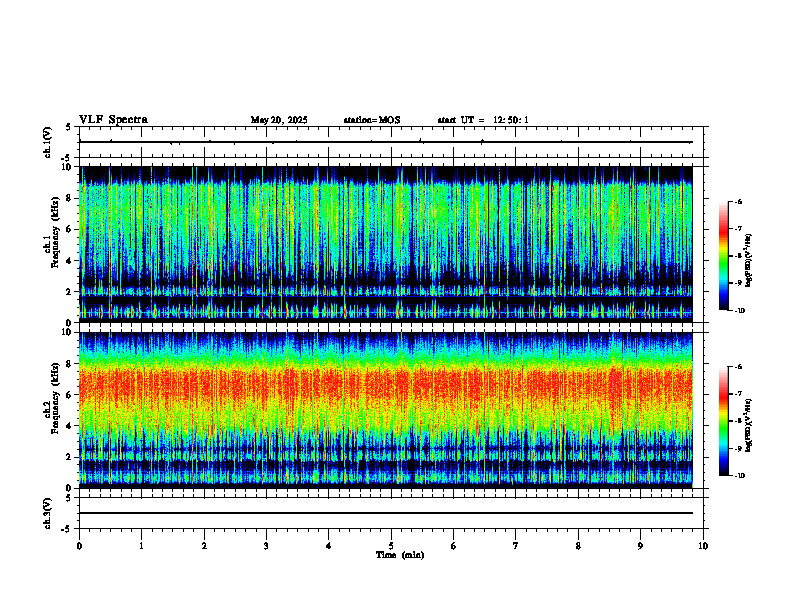The width and height of the screenshot is (792, 612).
Task: Click the ch.1(V) waveform trace panel
Action: [391, 142]
